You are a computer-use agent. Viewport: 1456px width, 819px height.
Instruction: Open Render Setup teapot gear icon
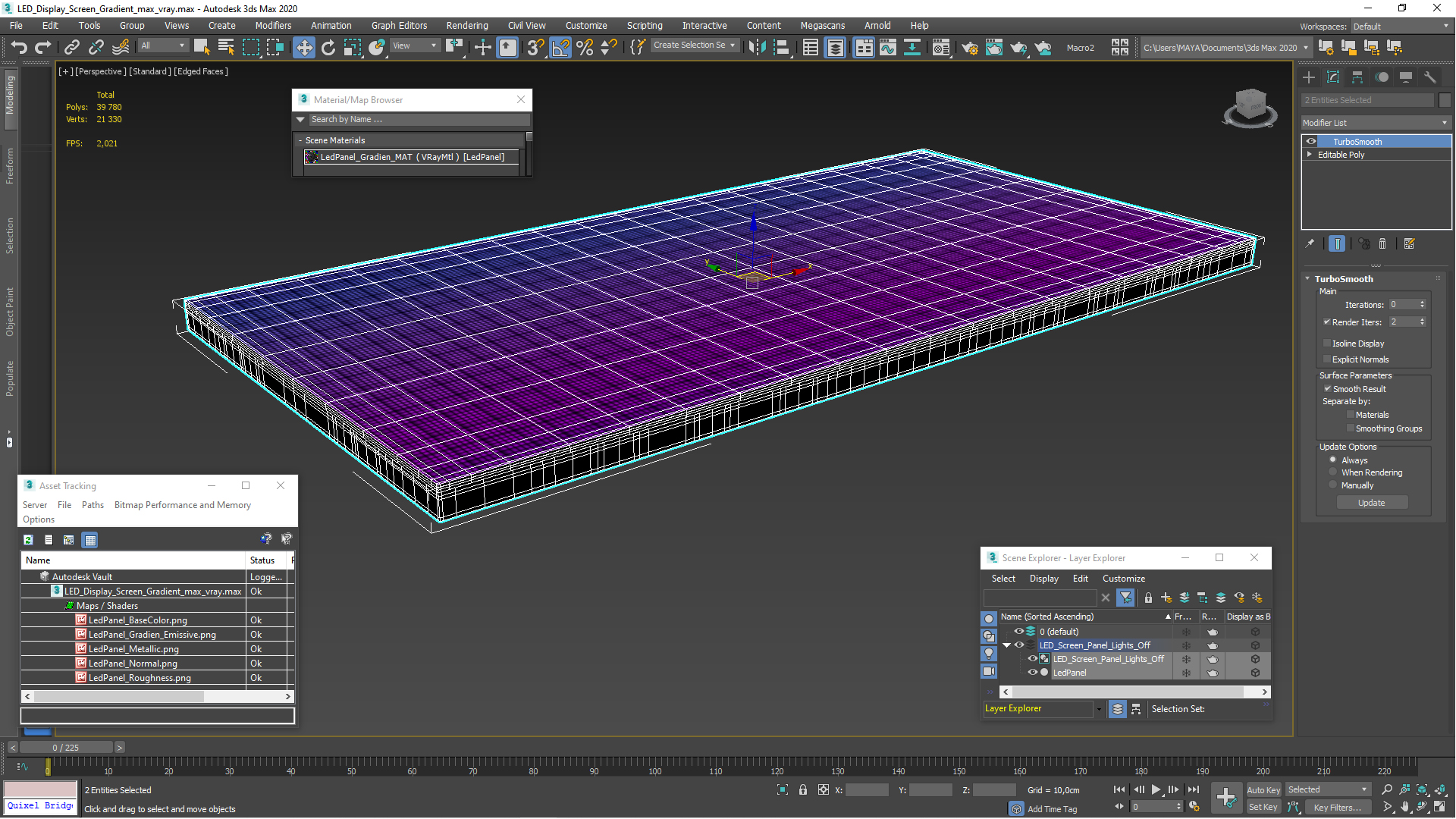click(x=969, y=48)
